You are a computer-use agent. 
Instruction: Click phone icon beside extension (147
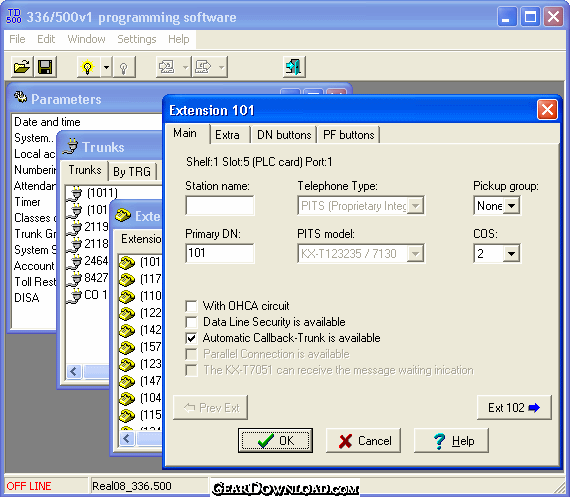(127, 381)
